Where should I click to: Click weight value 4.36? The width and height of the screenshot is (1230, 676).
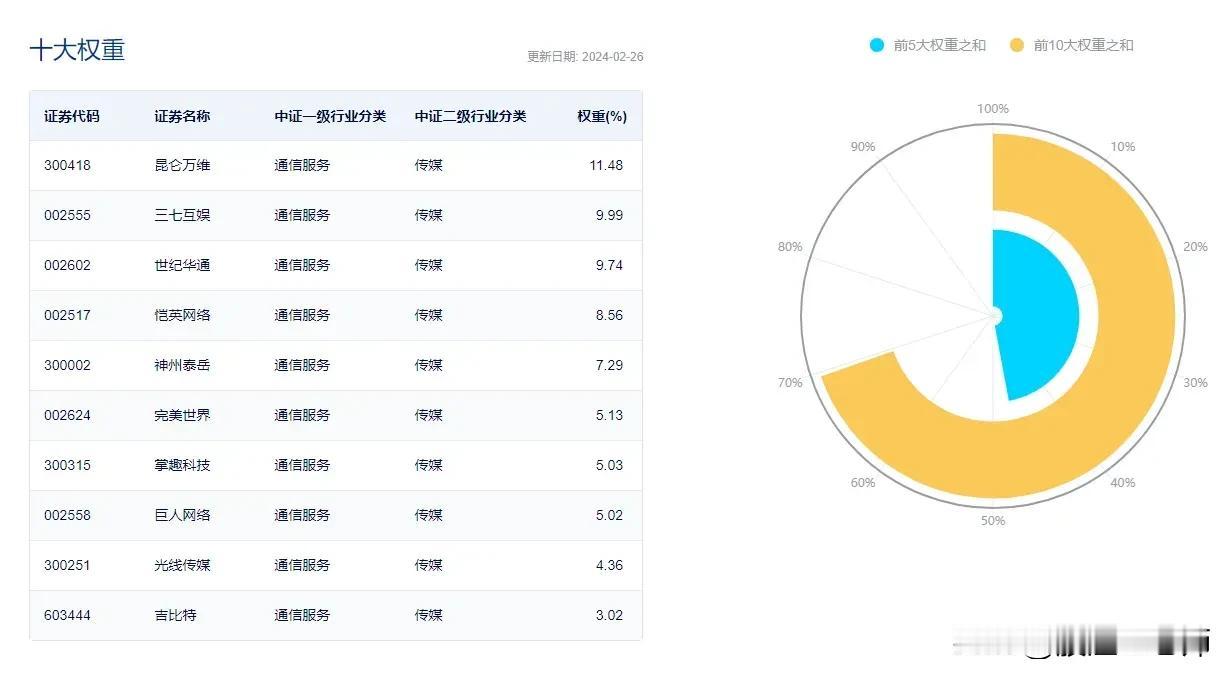(609, 565)
